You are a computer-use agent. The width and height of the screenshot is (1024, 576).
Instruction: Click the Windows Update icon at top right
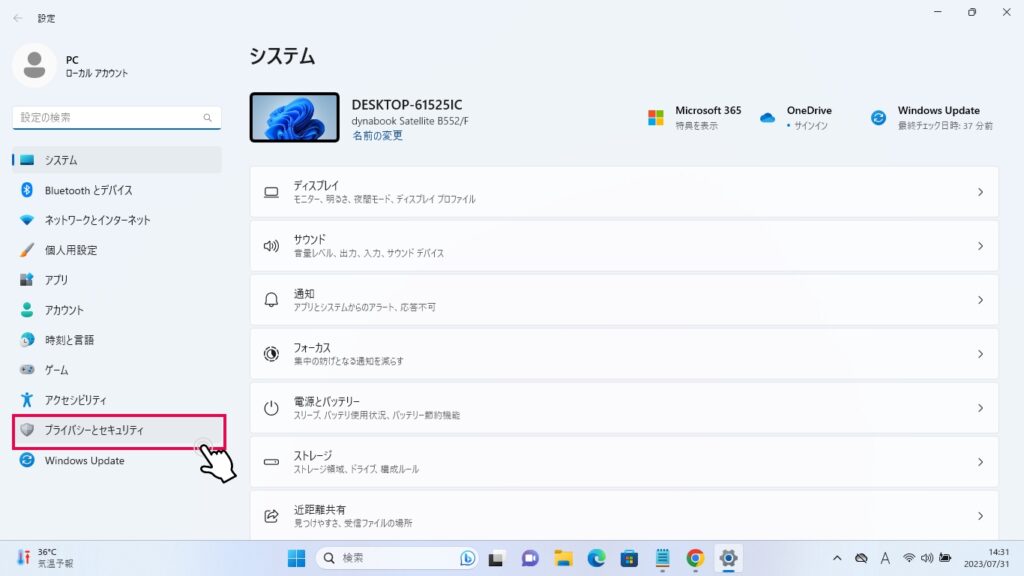[x=878, y=118]
